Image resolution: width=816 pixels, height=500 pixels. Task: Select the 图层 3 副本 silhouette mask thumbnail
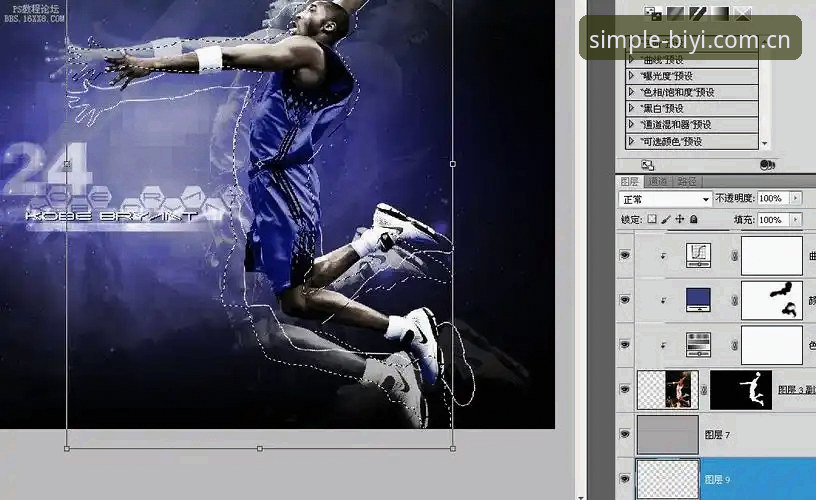click(x=741, y=390)
